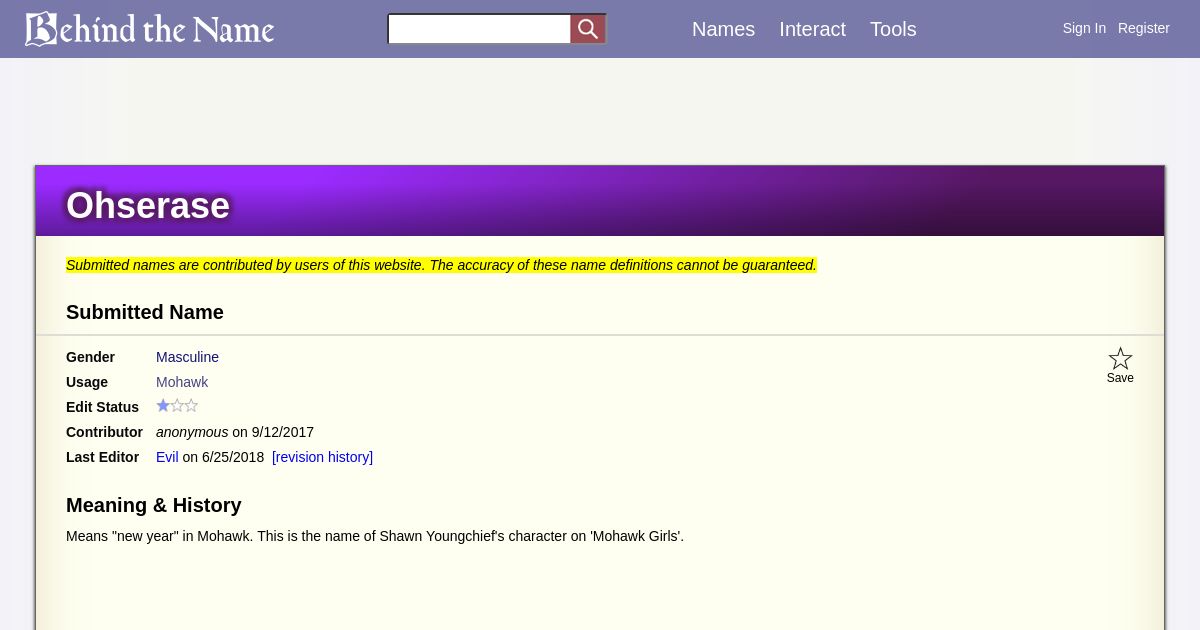The height and width of the screenshot is (630, 1200).
Task: Click the Ohserase name heading
Action: coord(148,205)
